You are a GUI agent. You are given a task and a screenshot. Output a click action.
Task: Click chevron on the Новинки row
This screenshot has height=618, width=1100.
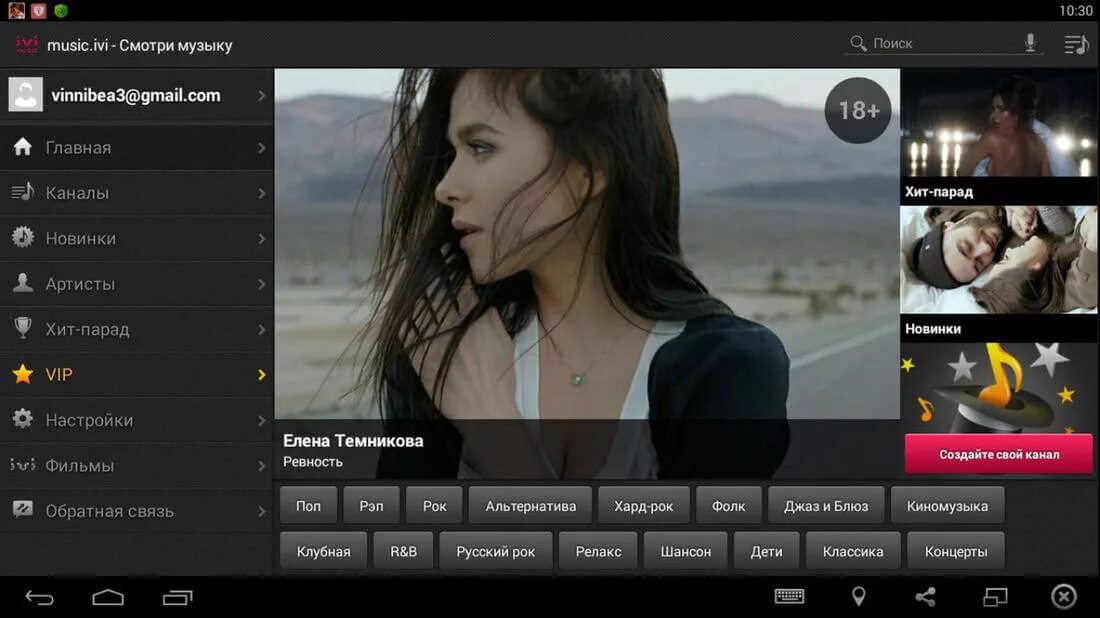(262, 239)
